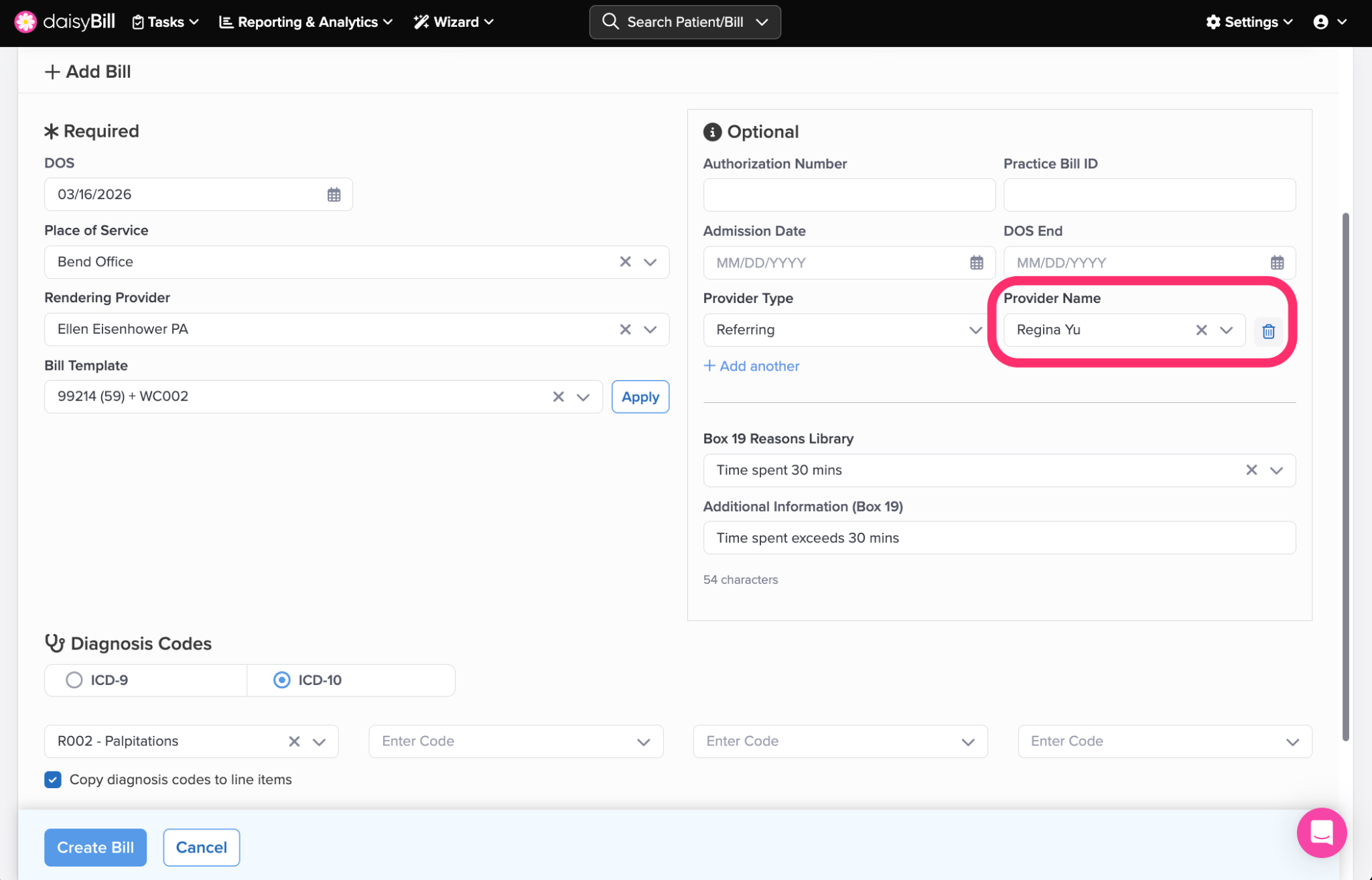Screen dimensions: 1372x880
Task: Remove R002 Palpitations diagnosis code
Action: 294,741
